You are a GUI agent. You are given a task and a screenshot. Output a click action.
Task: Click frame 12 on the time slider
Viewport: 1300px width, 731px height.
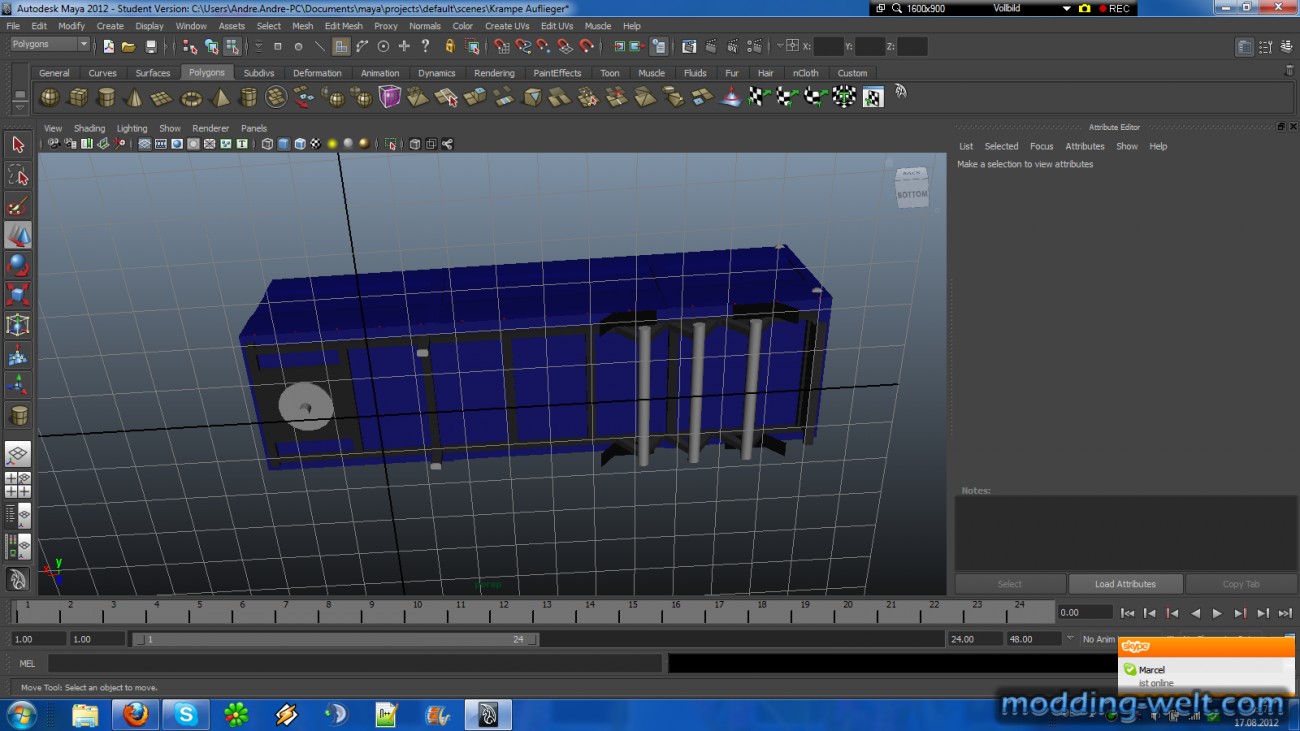click(x=503, y=612)
